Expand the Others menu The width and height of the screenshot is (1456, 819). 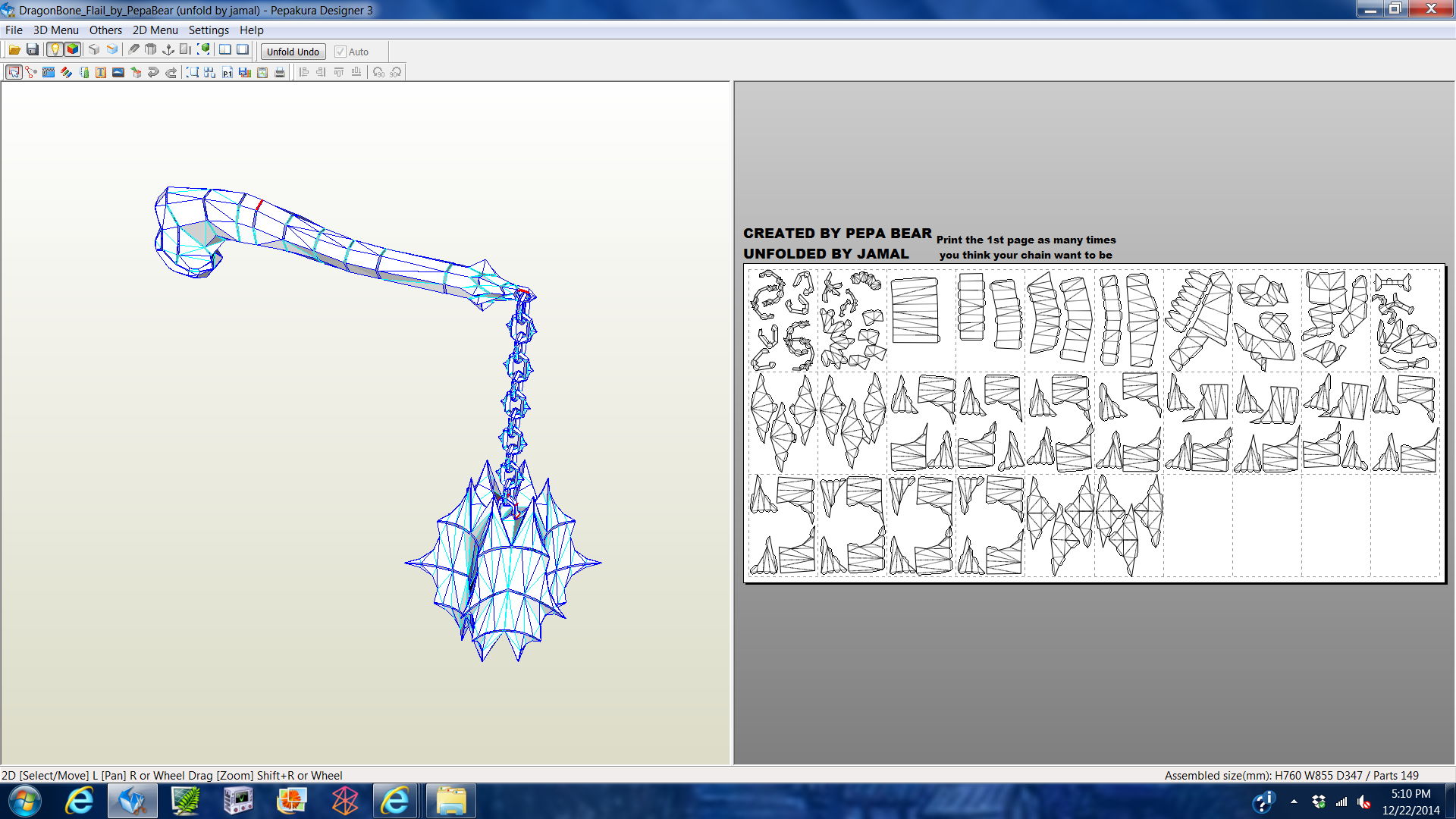coord(105,30)
